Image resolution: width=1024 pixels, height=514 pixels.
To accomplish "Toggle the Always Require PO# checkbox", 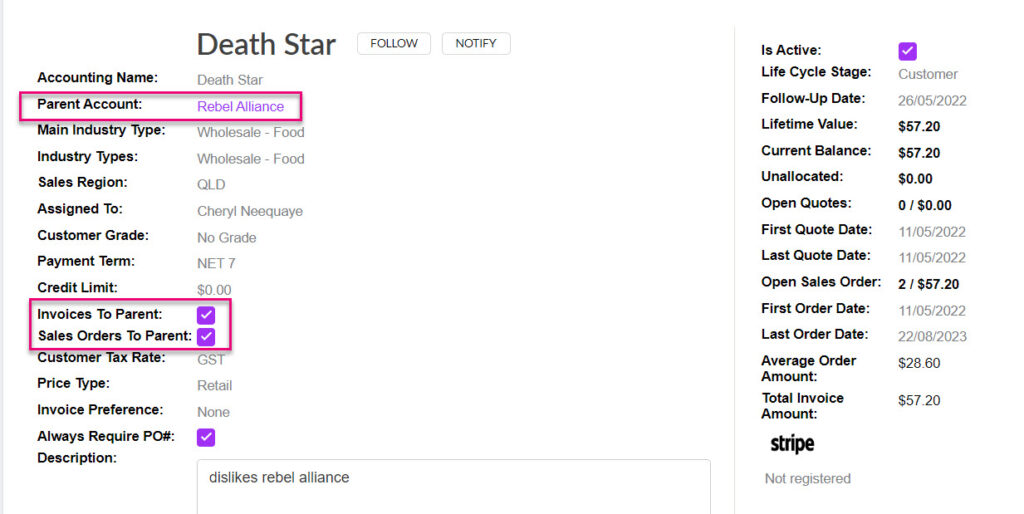I will click(206, 438).
